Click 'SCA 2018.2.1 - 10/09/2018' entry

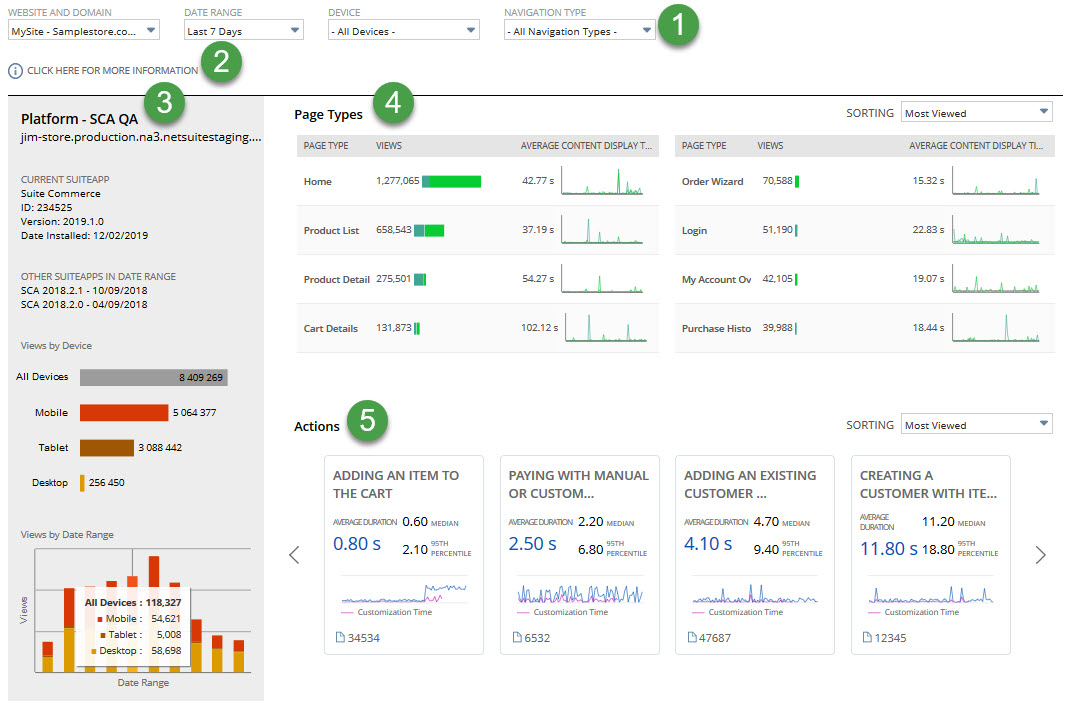point(84,290)
